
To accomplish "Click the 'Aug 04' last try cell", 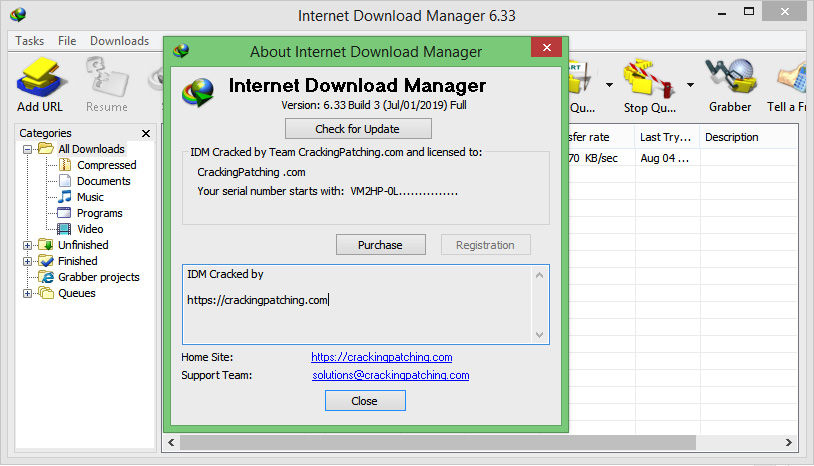I will [664, 158].
